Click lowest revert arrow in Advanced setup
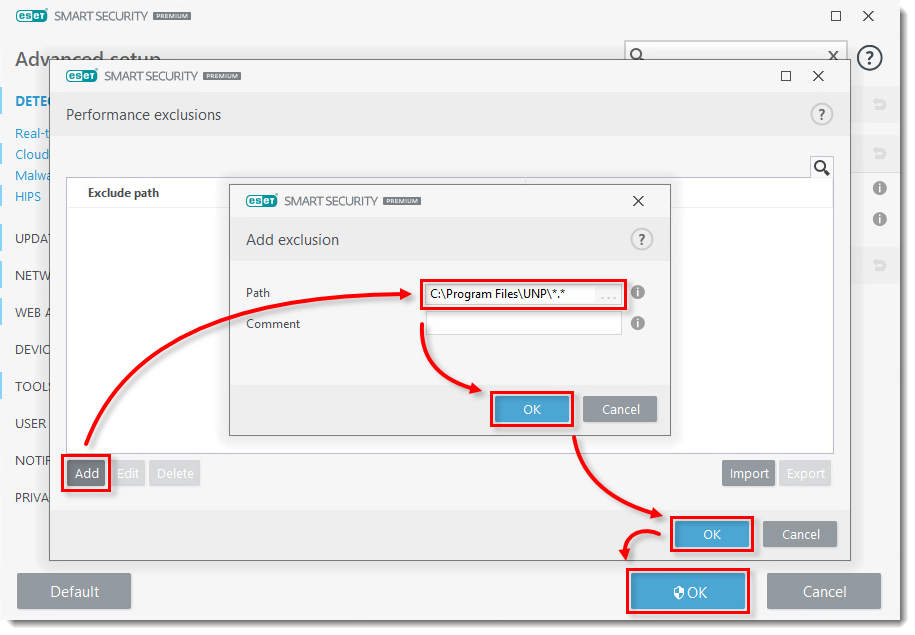Image resolution: width=915 pixels, height=635 pixels. (x=879, y=265)
